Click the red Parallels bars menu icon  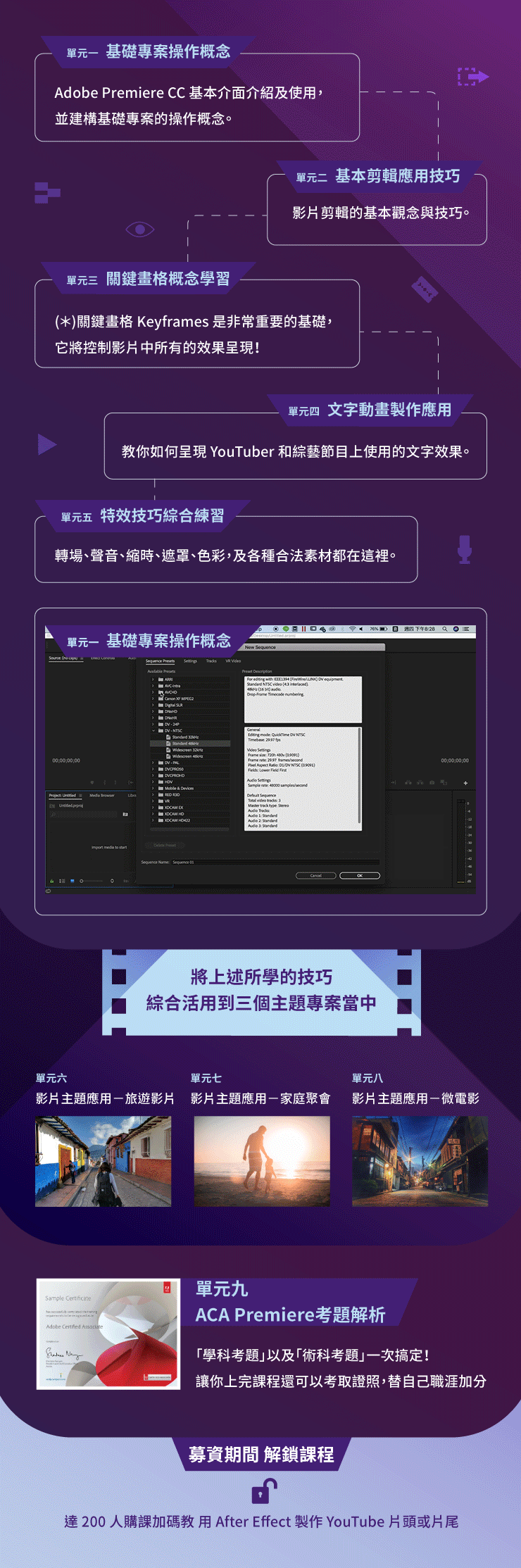pos(303,629)
